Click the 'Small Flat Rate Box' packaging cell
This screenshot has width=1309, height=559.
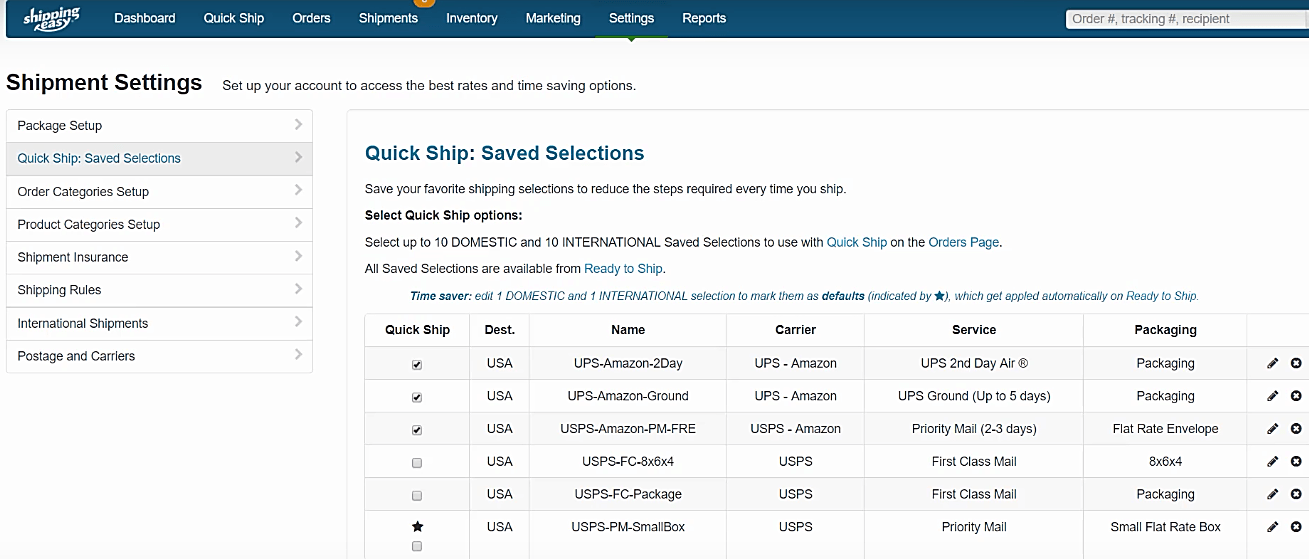click(1165, 526)
